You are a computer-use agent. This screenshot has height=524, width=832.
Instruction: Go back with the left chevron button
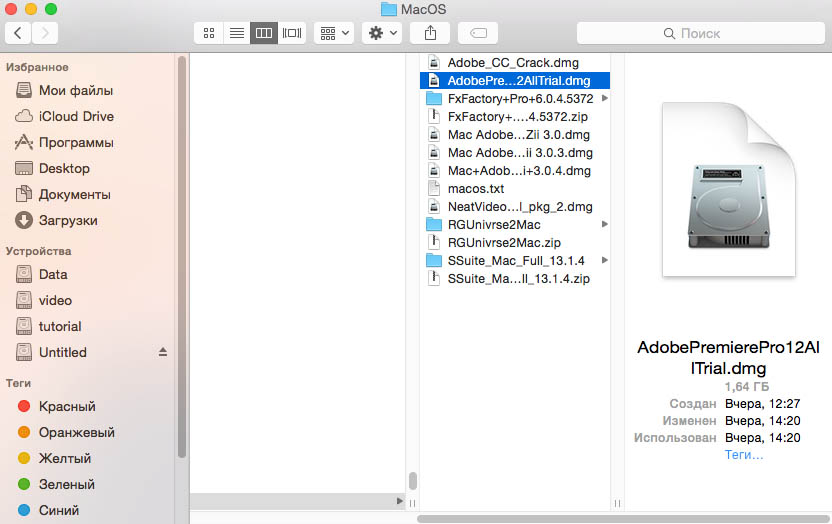(18, 33)
